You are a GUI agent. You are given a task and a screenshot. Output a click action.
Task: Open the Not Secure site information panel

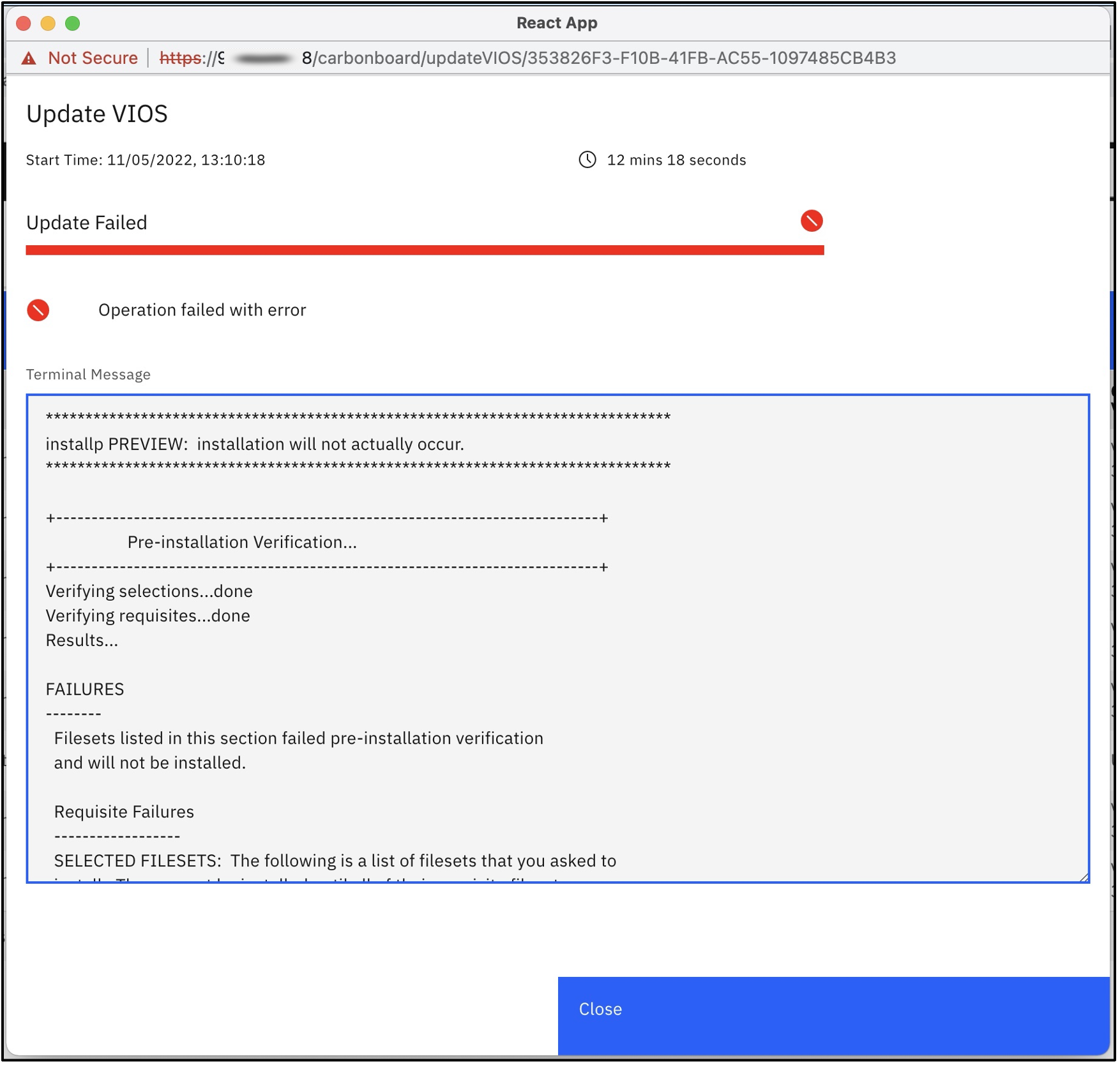point(94,57)
